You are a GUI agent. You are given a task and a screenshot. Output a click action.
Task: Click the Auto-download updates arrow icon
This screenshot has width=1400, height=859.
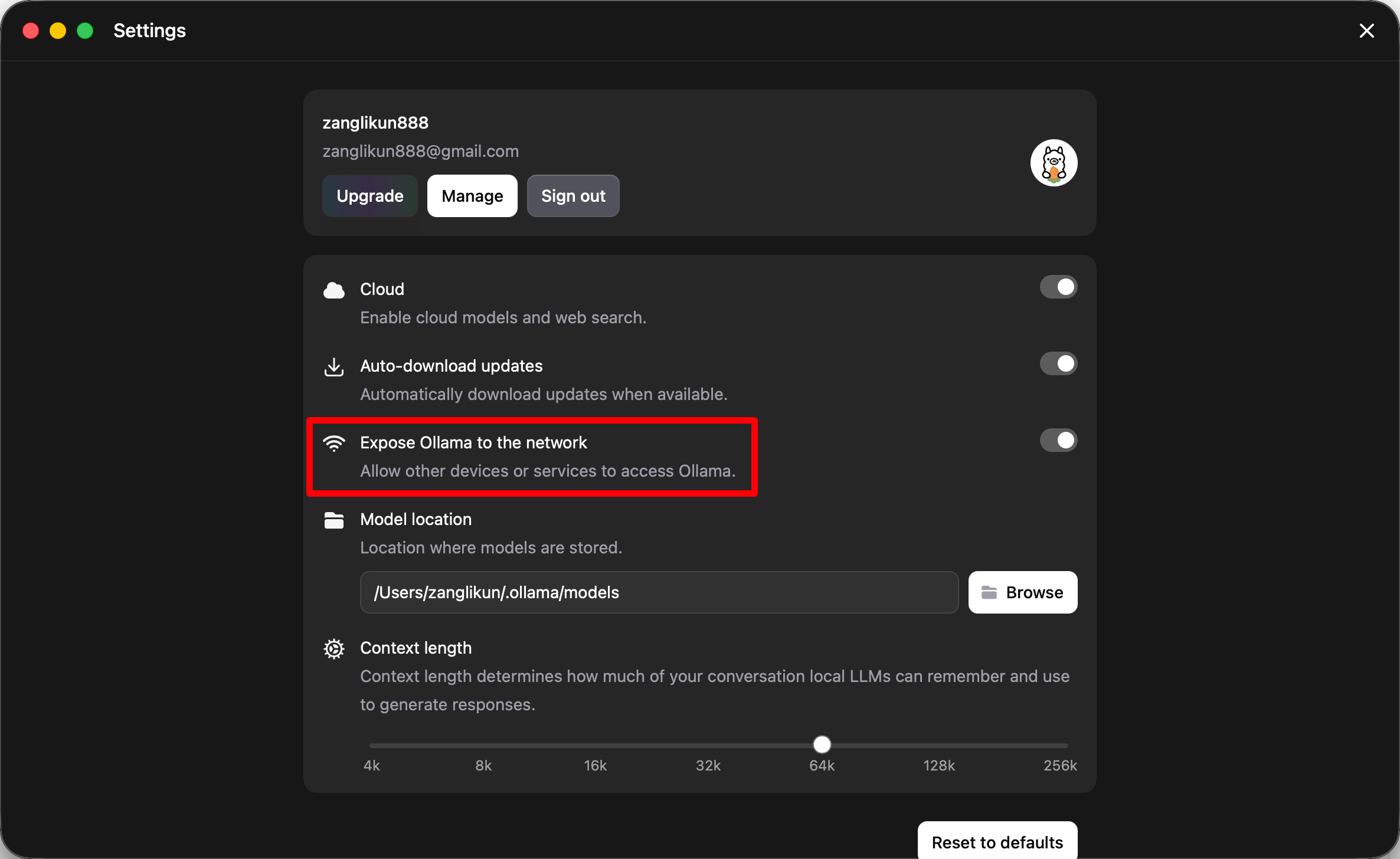(x=334, y=366)
